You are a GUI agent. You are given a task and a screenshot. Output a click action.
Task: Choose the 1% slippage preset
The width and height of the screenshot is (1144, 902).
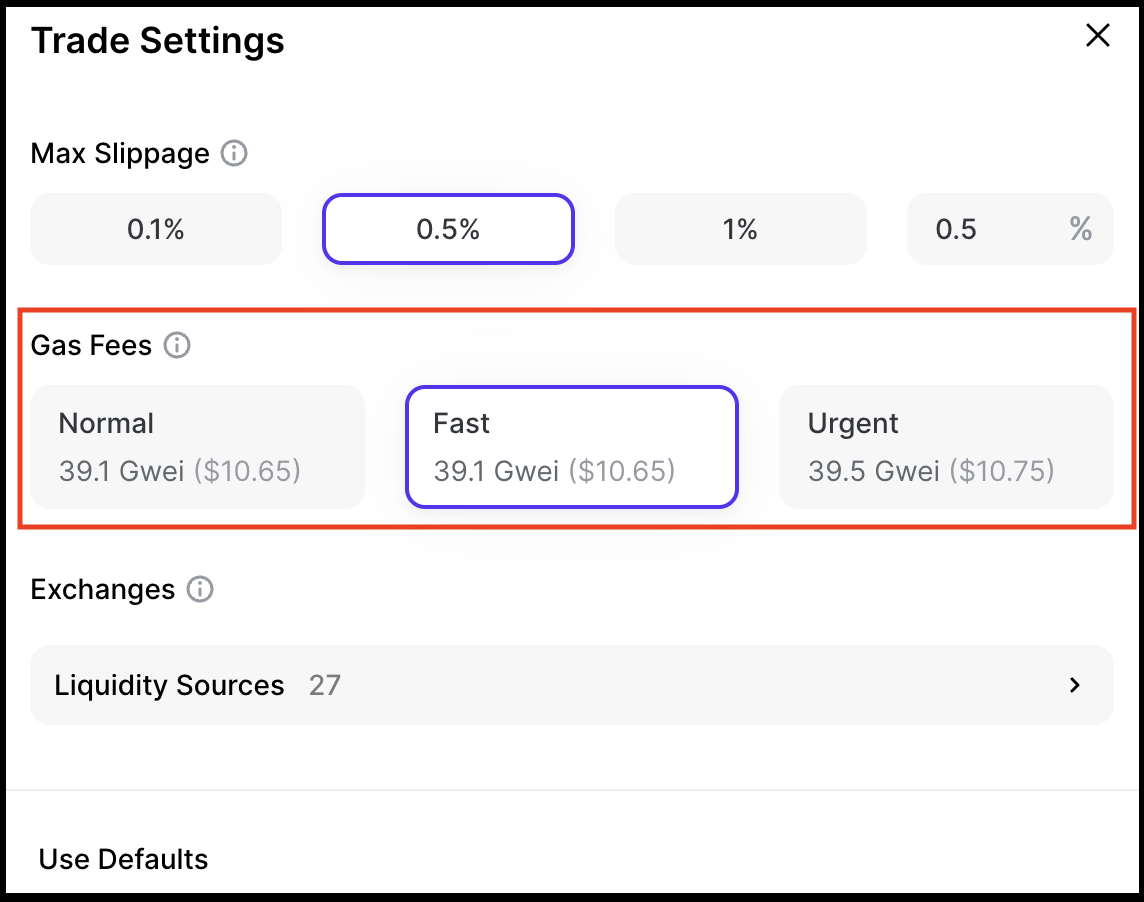tap(740, 229)
